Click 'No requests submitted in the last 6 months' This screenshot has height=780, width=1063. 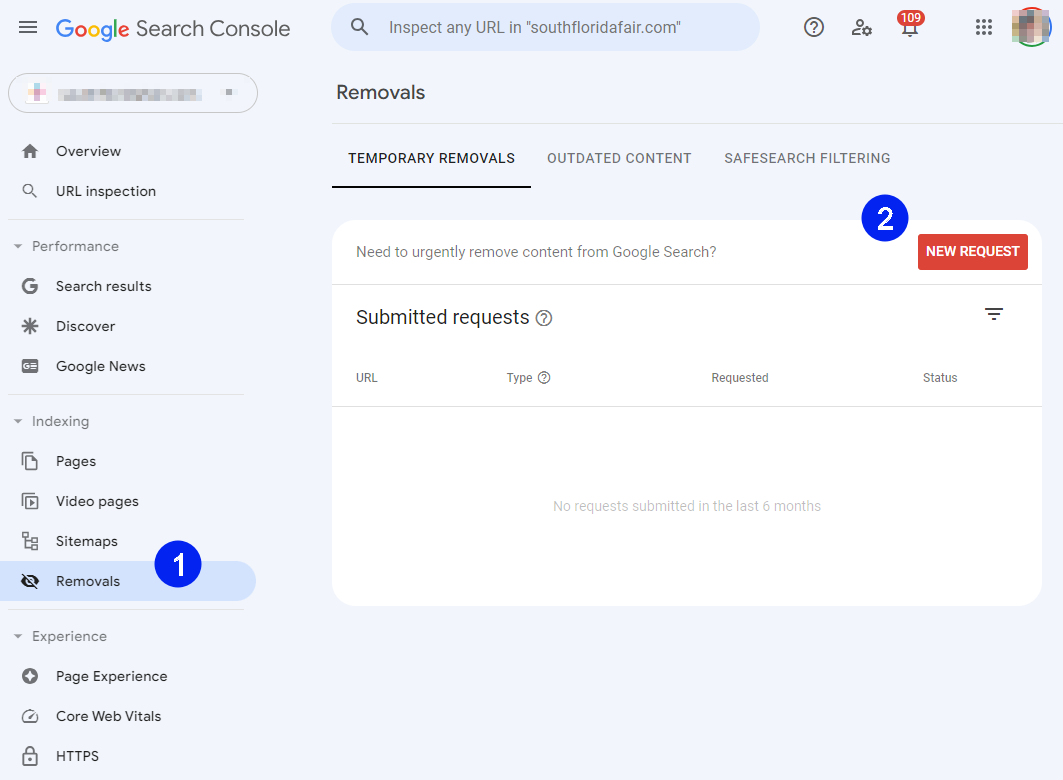(687, 506)
